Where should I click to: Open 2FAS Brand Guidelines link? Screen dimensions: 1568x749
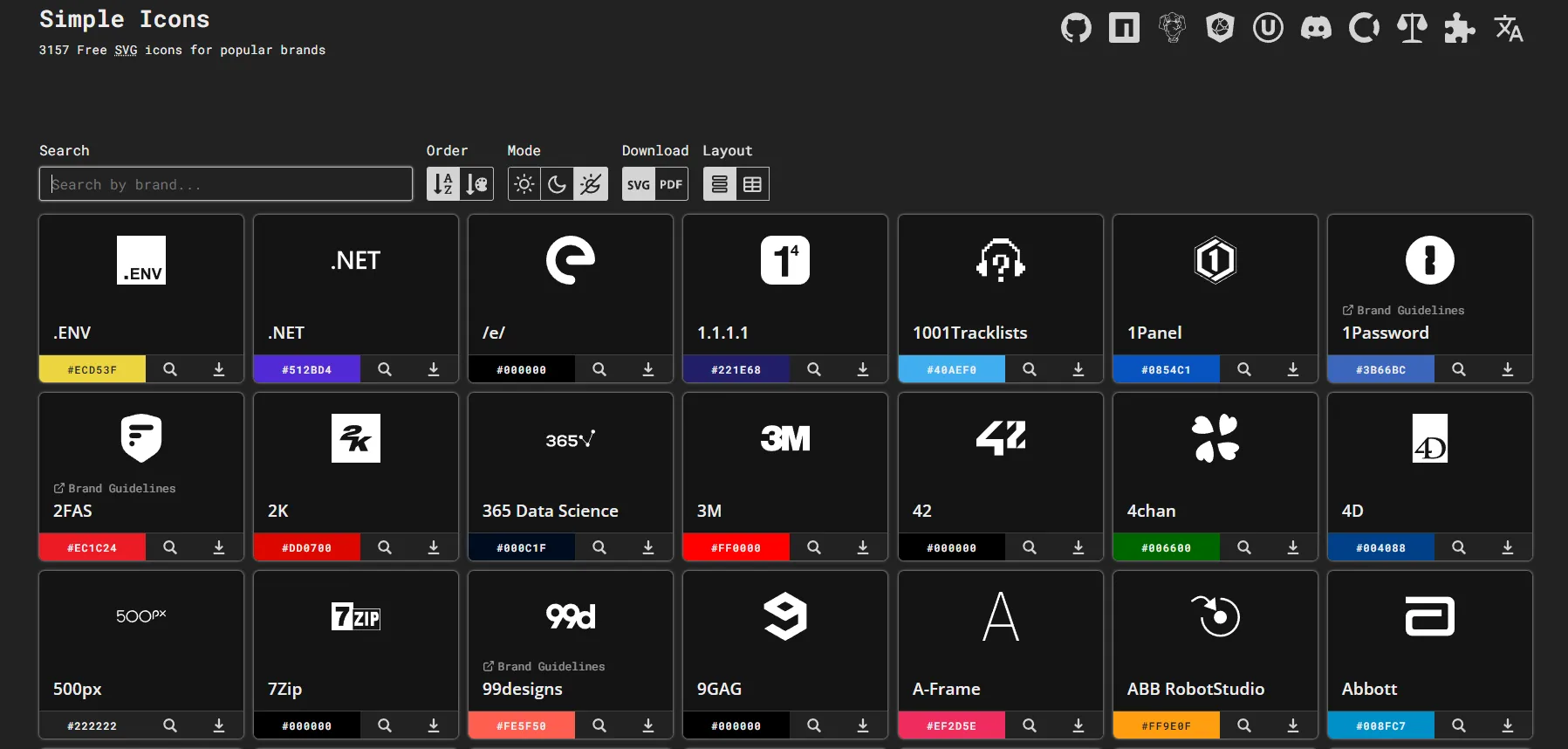click(x=114, y=489)
